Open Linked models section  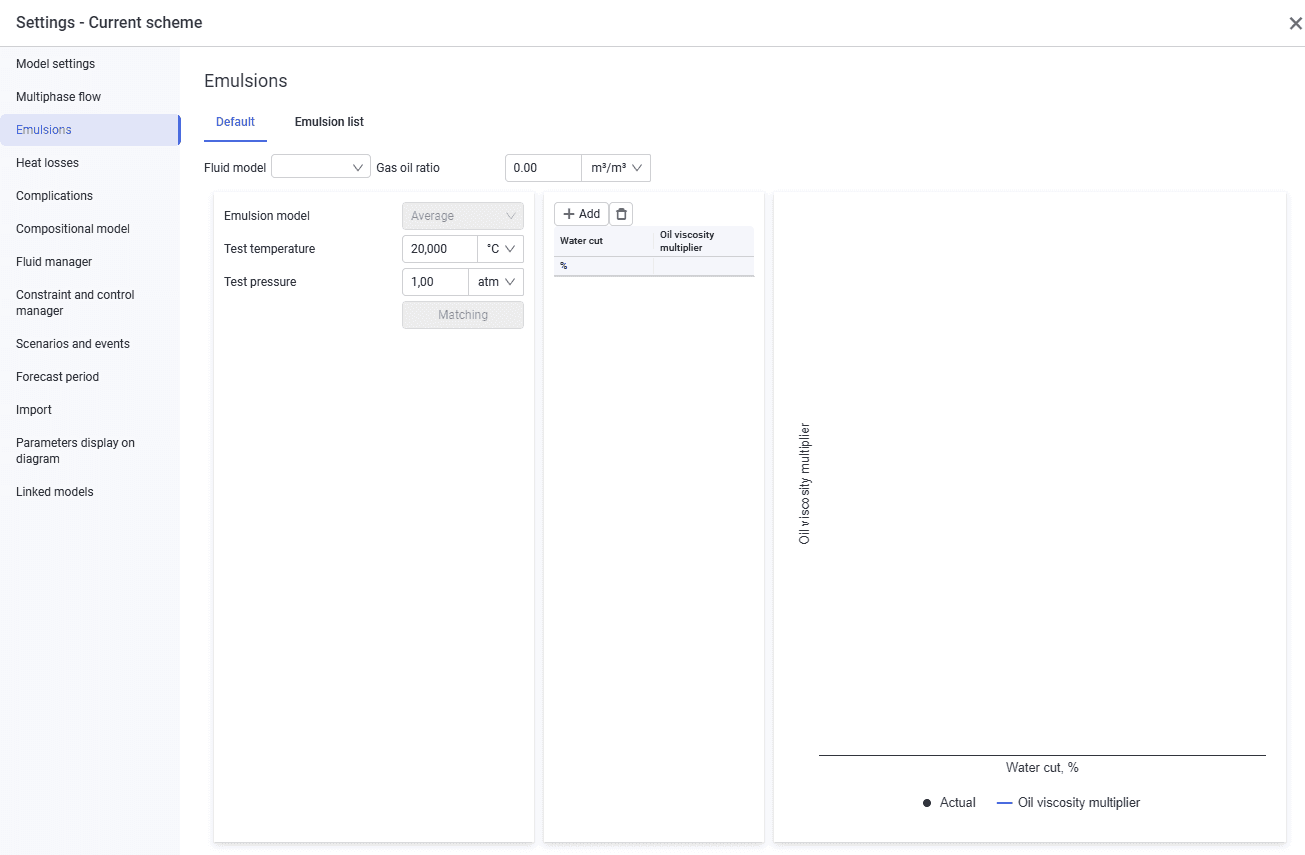[90, 492]
